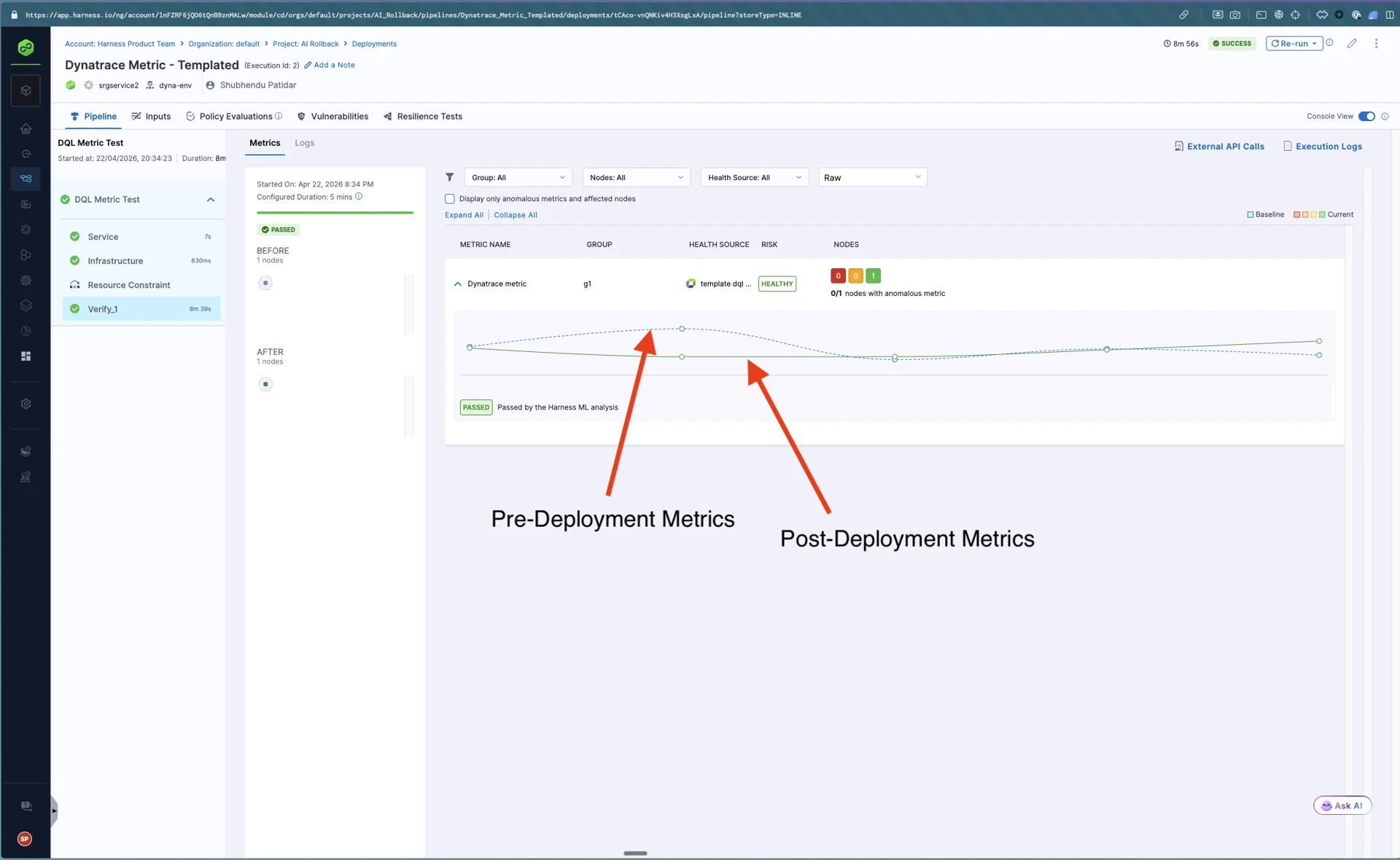Viewport: 1400px width, 860px height.
Task: Open the Vulnerabilities tab
Action: (332, 116)
